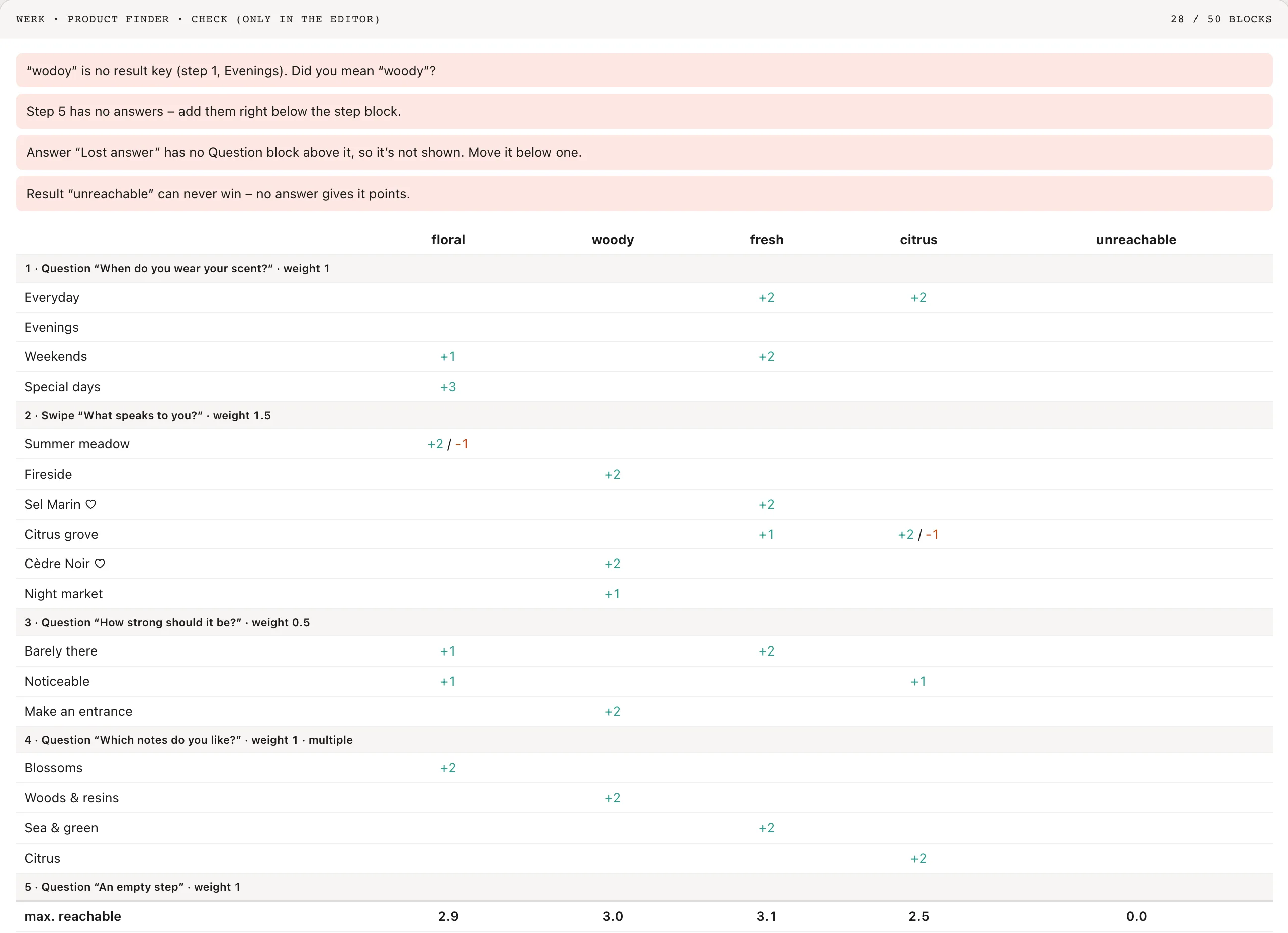Viewport: 1288px width, 933px height.
Task: Click the +3 floral value for Special days
Action: click(x=448, y=387)
